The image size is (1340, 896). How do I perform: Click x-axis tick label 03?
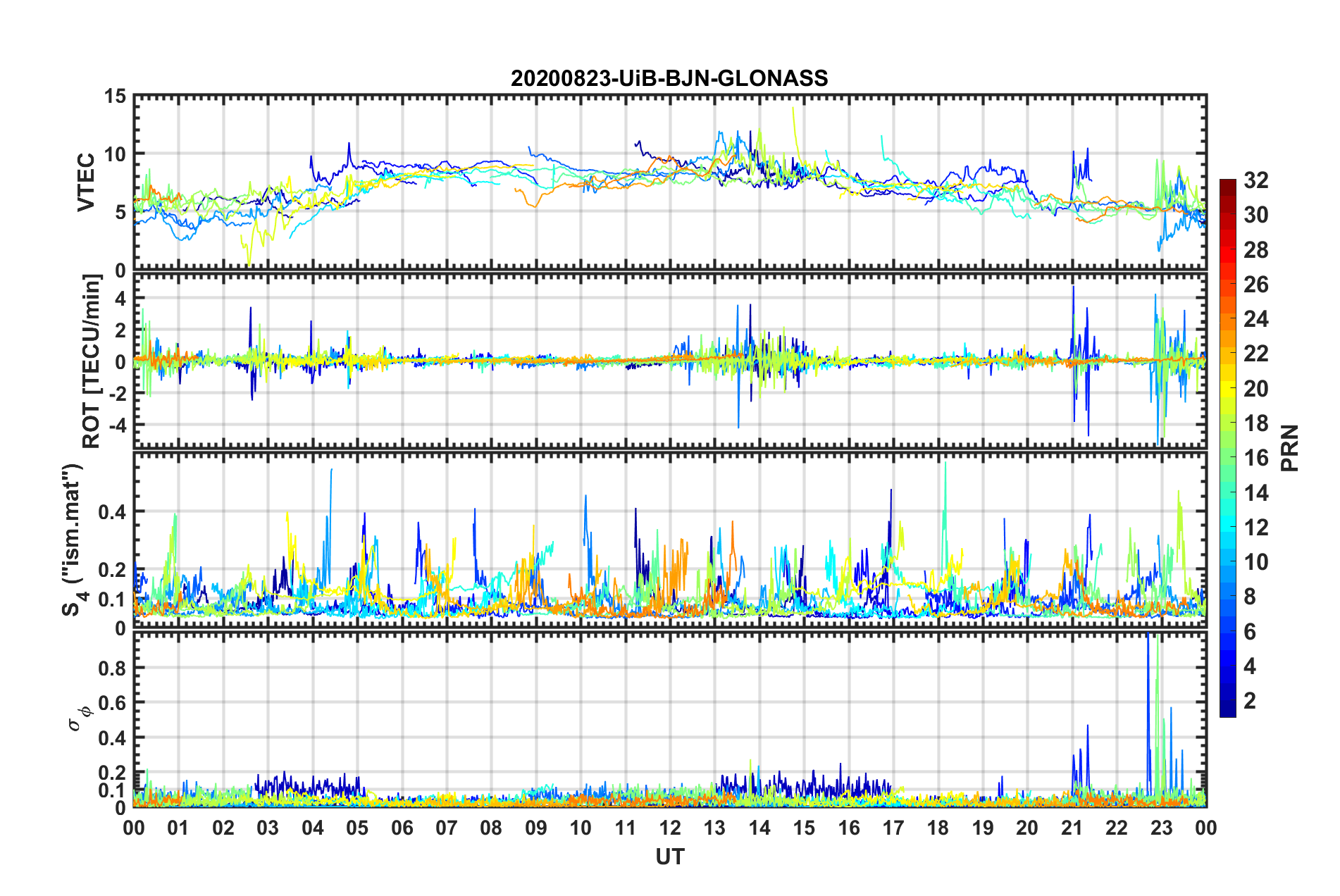click(x=268, y=828)
